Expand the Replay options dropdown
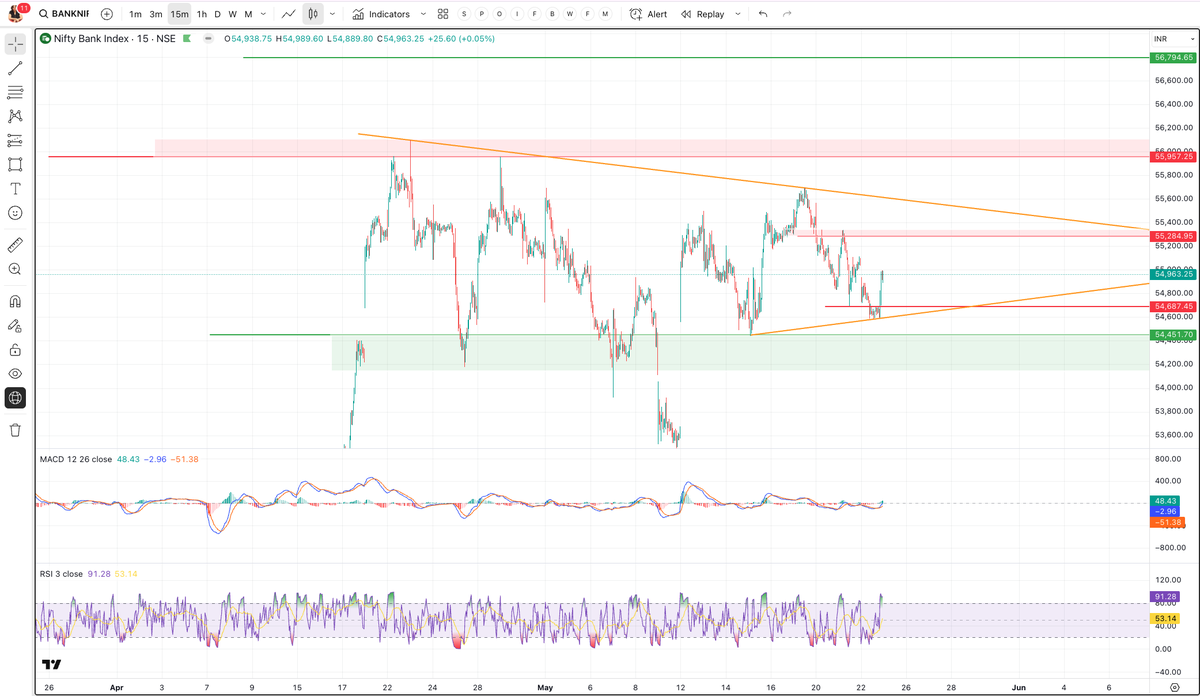This screenshot has width=1200, height=696. 738,14
